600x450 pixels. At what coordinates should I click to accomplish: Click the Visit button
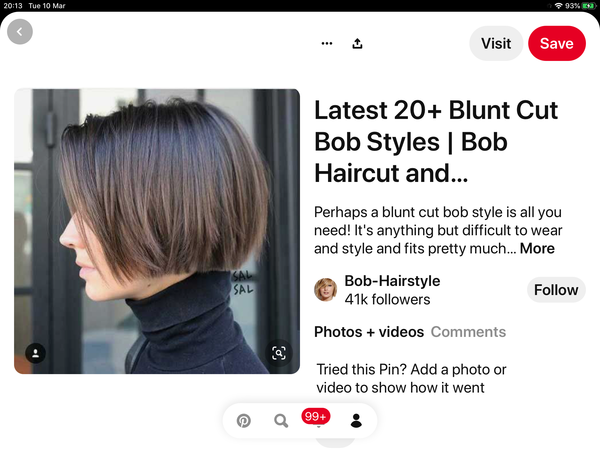[x=496, y=43]
